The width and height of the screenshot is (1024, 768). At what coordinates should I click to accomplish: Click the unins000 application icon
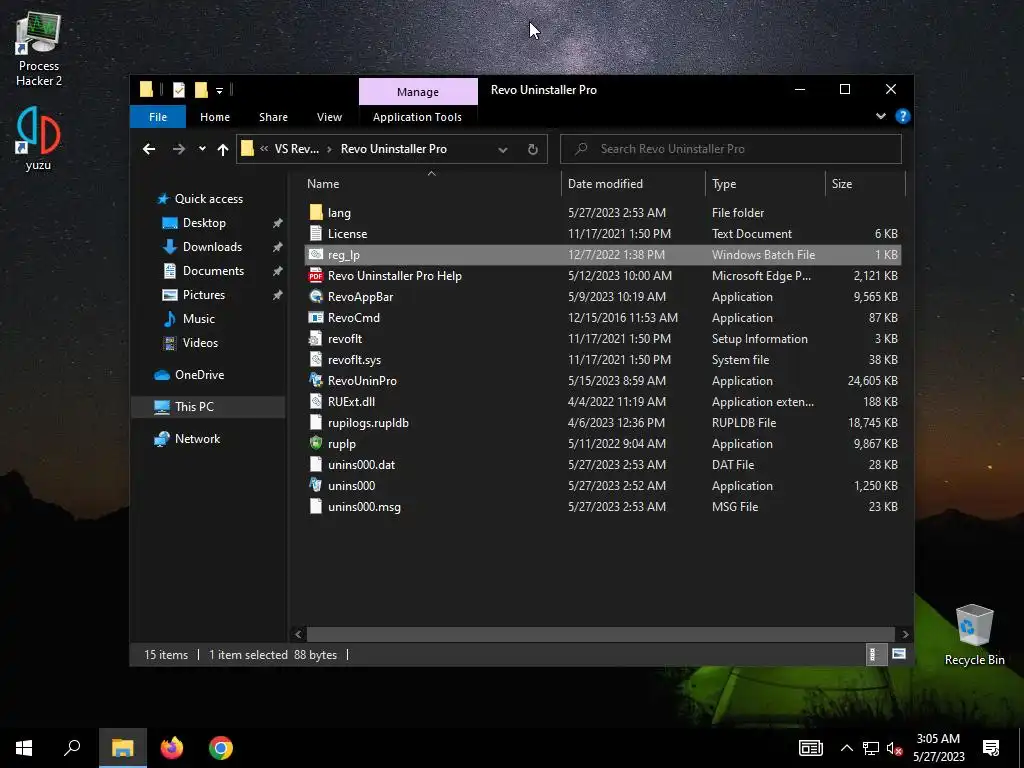click(316, 485)
